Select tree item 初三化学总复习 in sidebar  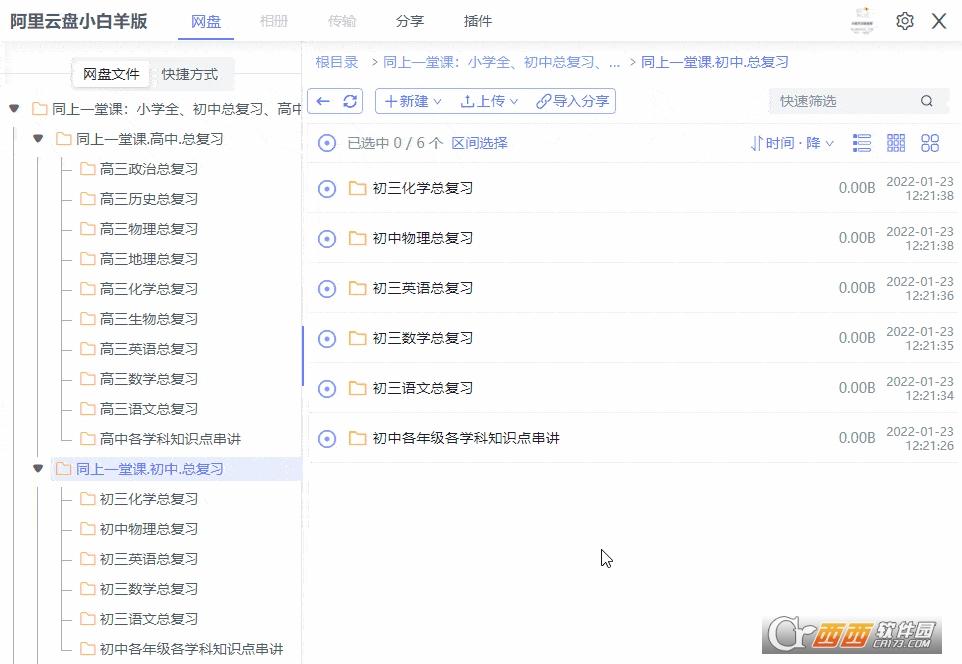[x=148, y=499]
